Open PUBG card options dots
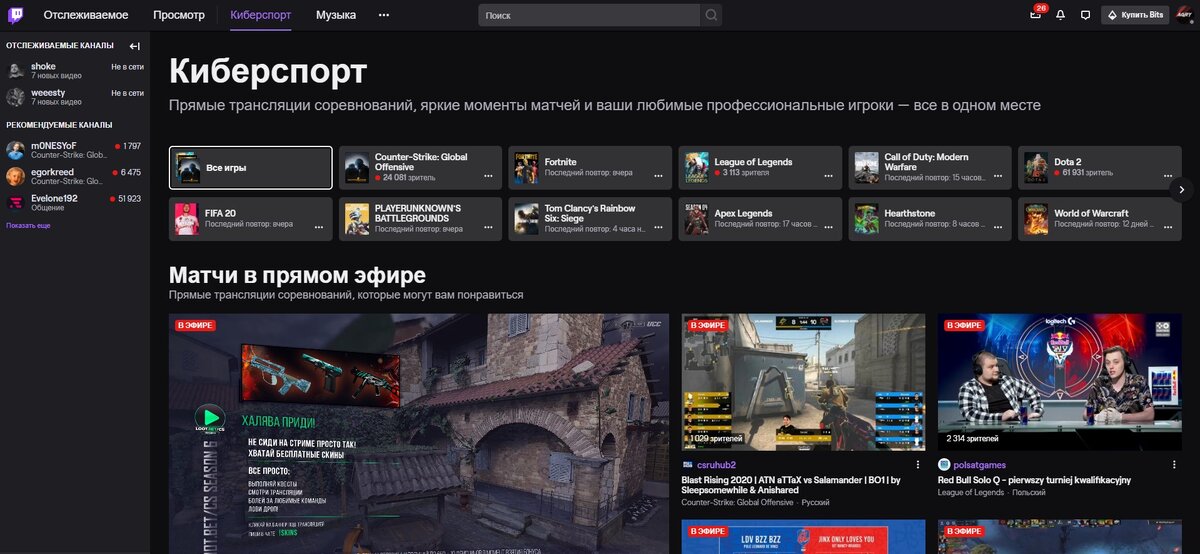This screenshot has width=1200, height=554. pyautogui.click(x=489, y=227)
